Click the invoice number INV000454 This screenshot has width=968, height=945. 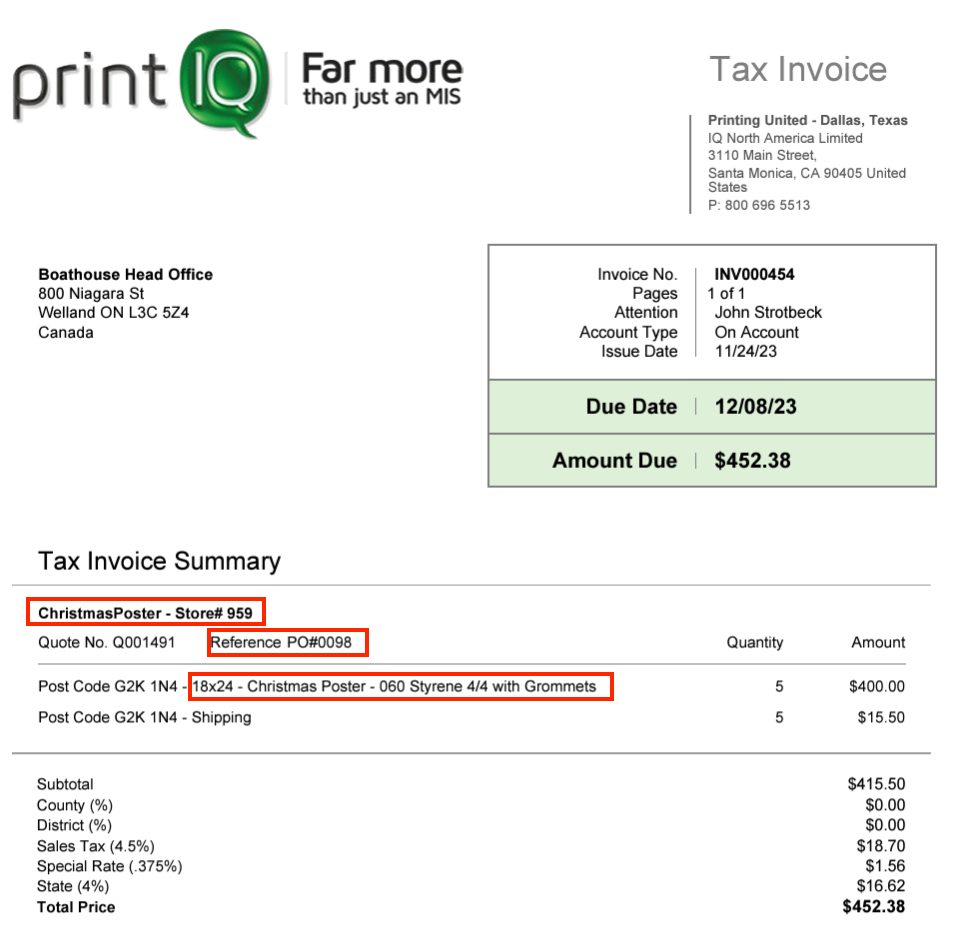click(754, 274)
